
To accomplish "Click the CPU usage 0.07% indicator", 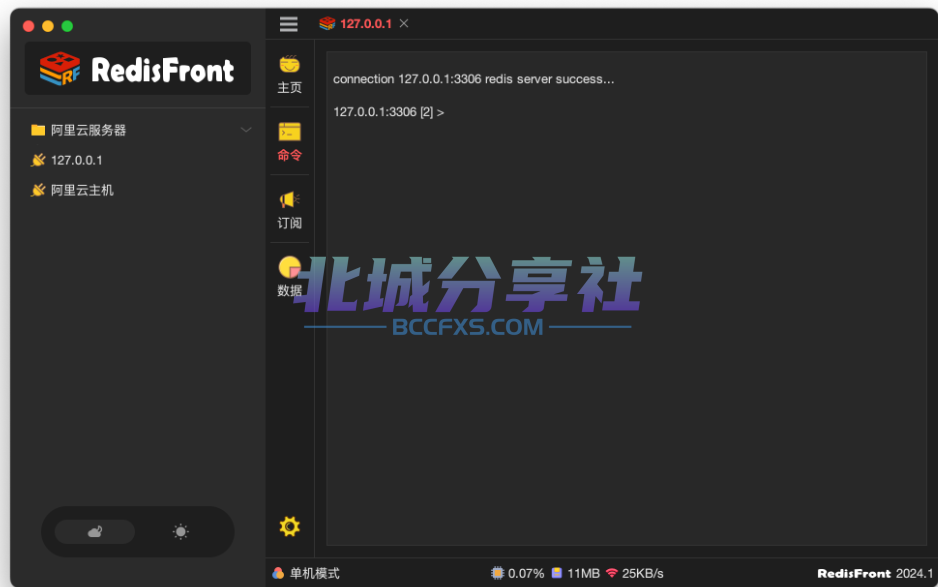I will click(x=517, y=573).
